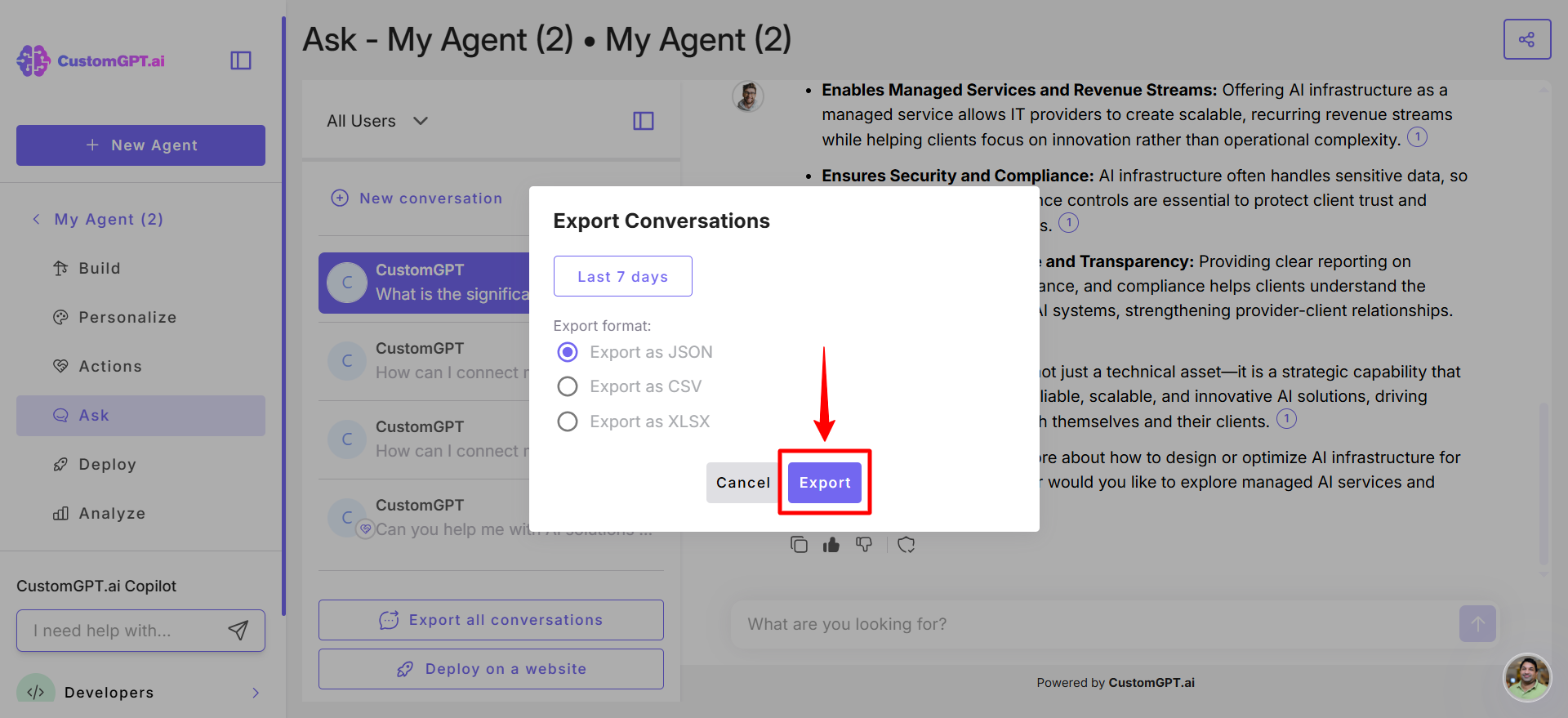Open citation 1 after their clients

pos(1286,419)
